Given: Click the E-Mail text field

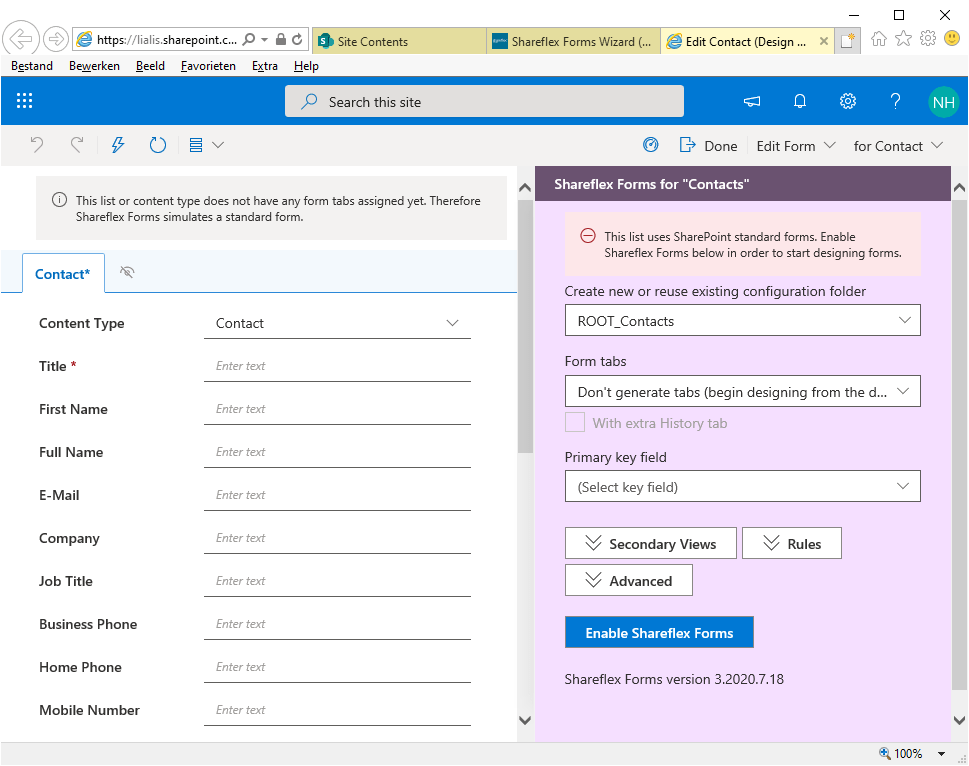Looking at the screenshot, I should point(337,495).
